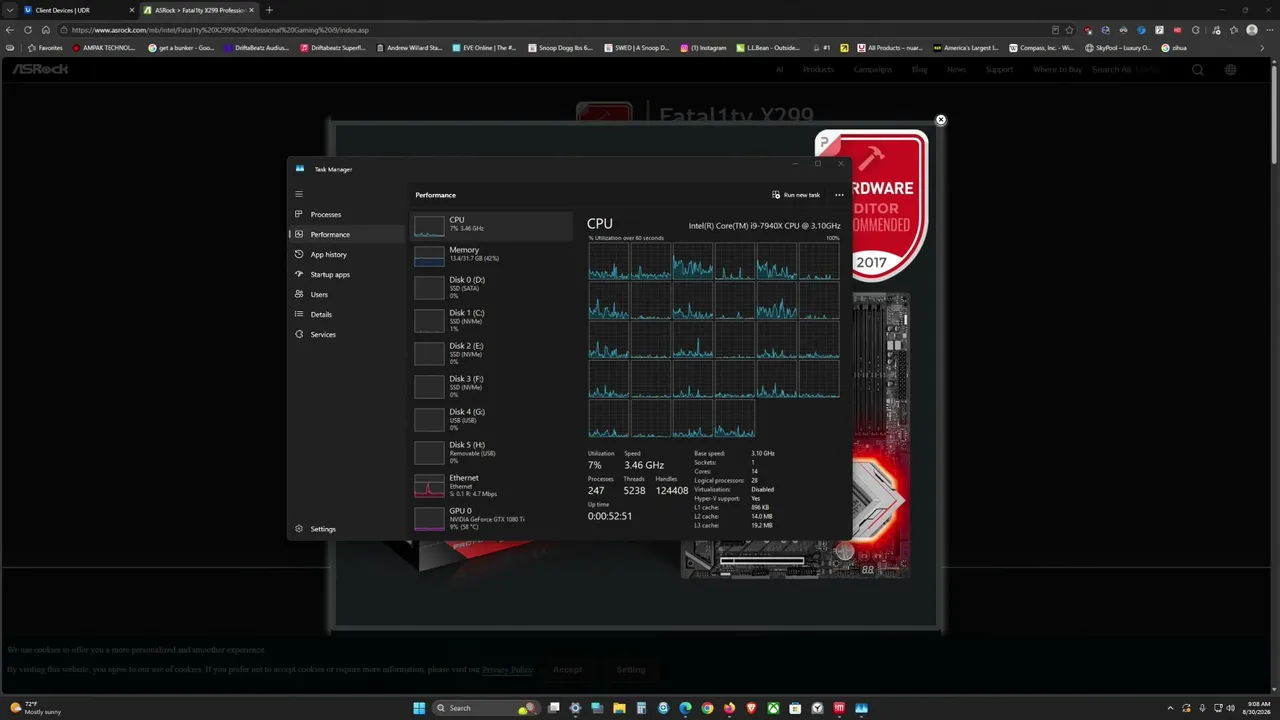Open the ASRock Products menu
The height and width of the screenshot is (720, 1280).
818,70
